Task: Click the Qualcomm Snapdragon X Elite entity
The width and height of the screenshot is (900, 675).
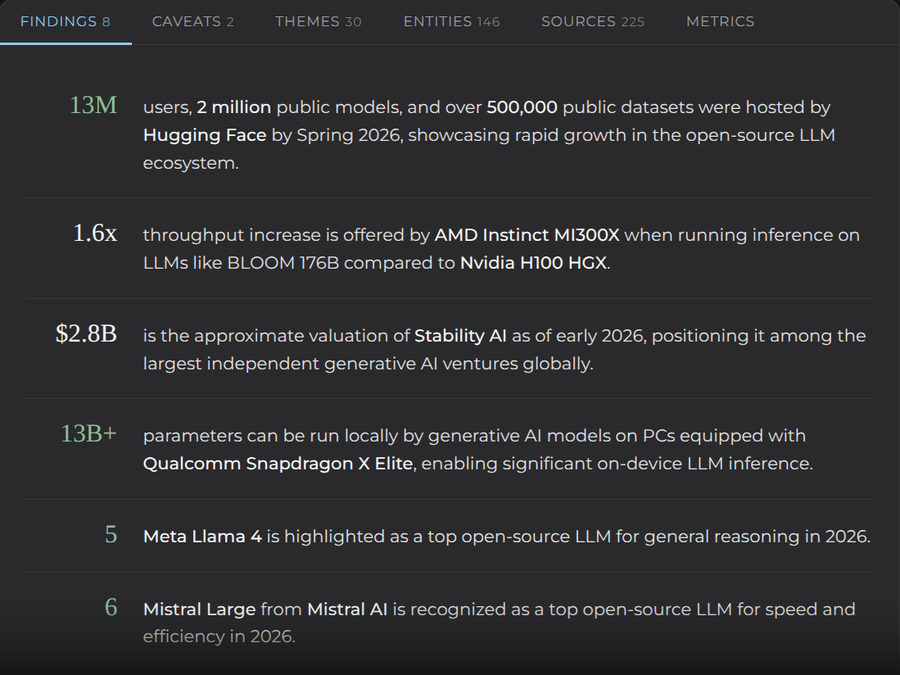Action: click(x=278, y=464)
